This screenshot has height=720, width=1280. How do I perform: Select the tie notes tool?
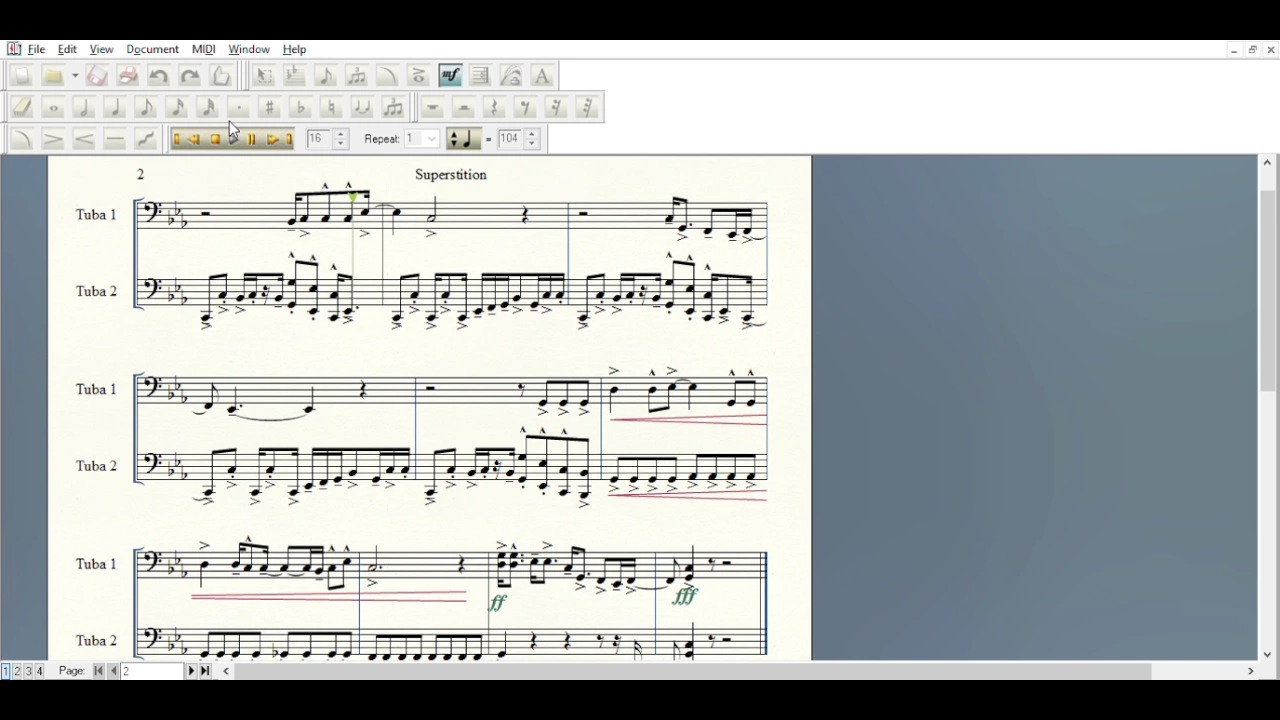[363, 107]
